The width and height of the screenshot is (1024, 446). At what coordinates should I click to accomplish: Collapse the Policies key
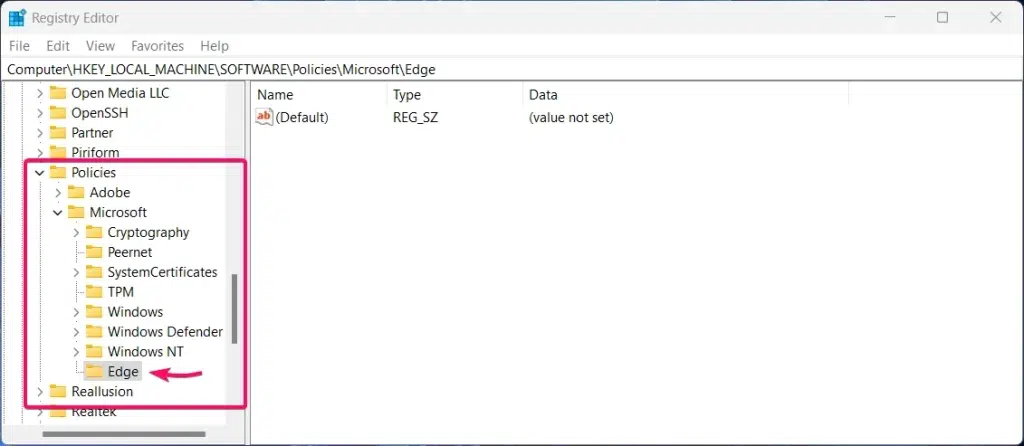click(x=40, y=173)
